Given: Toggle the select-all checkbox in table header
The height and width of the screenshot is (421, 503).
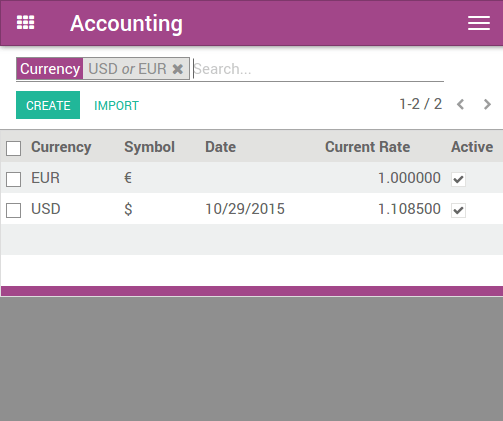Looking at the screenshot, I should [x=14, y=148].
